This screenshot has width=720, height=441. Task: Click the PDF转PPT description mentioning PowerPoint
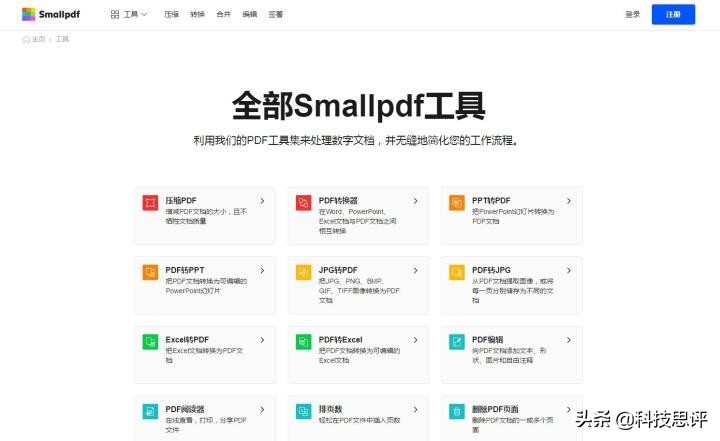coord(206,286)
